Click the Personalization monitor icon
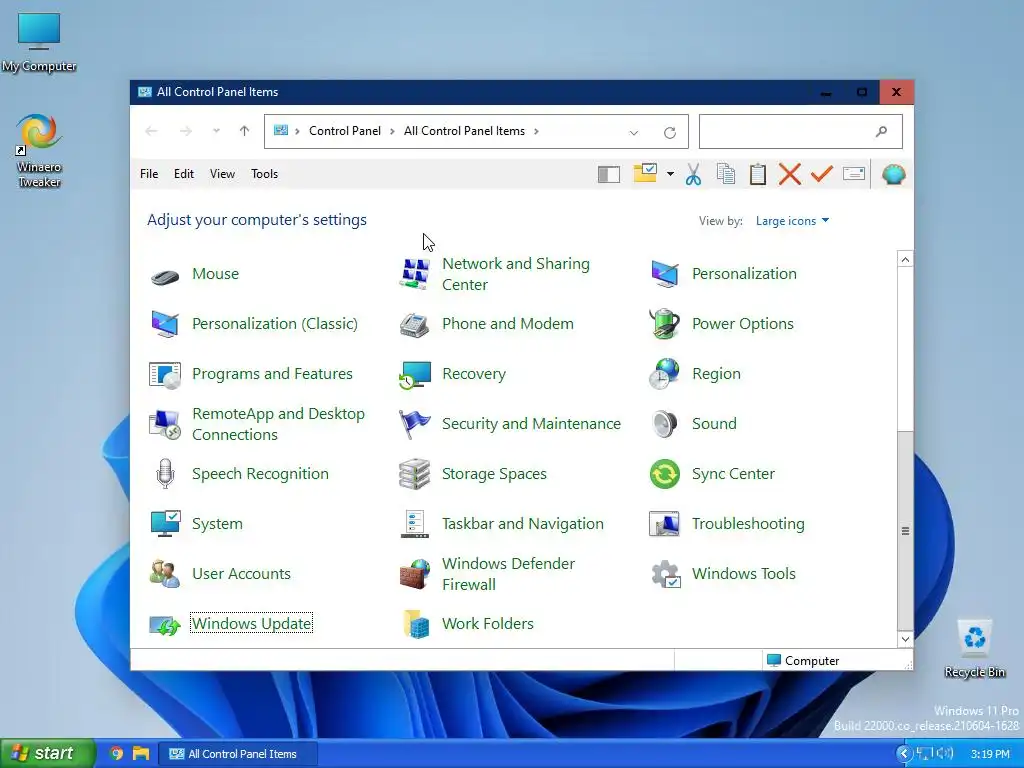1024x768 pixels. pos(665,274)
